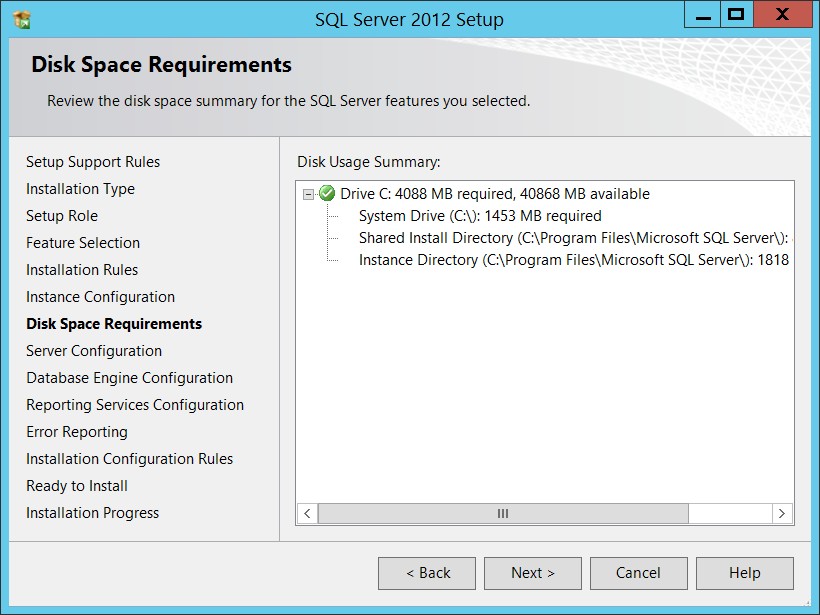Select the Database Engine Configuration step

click(x=130, y=378)
